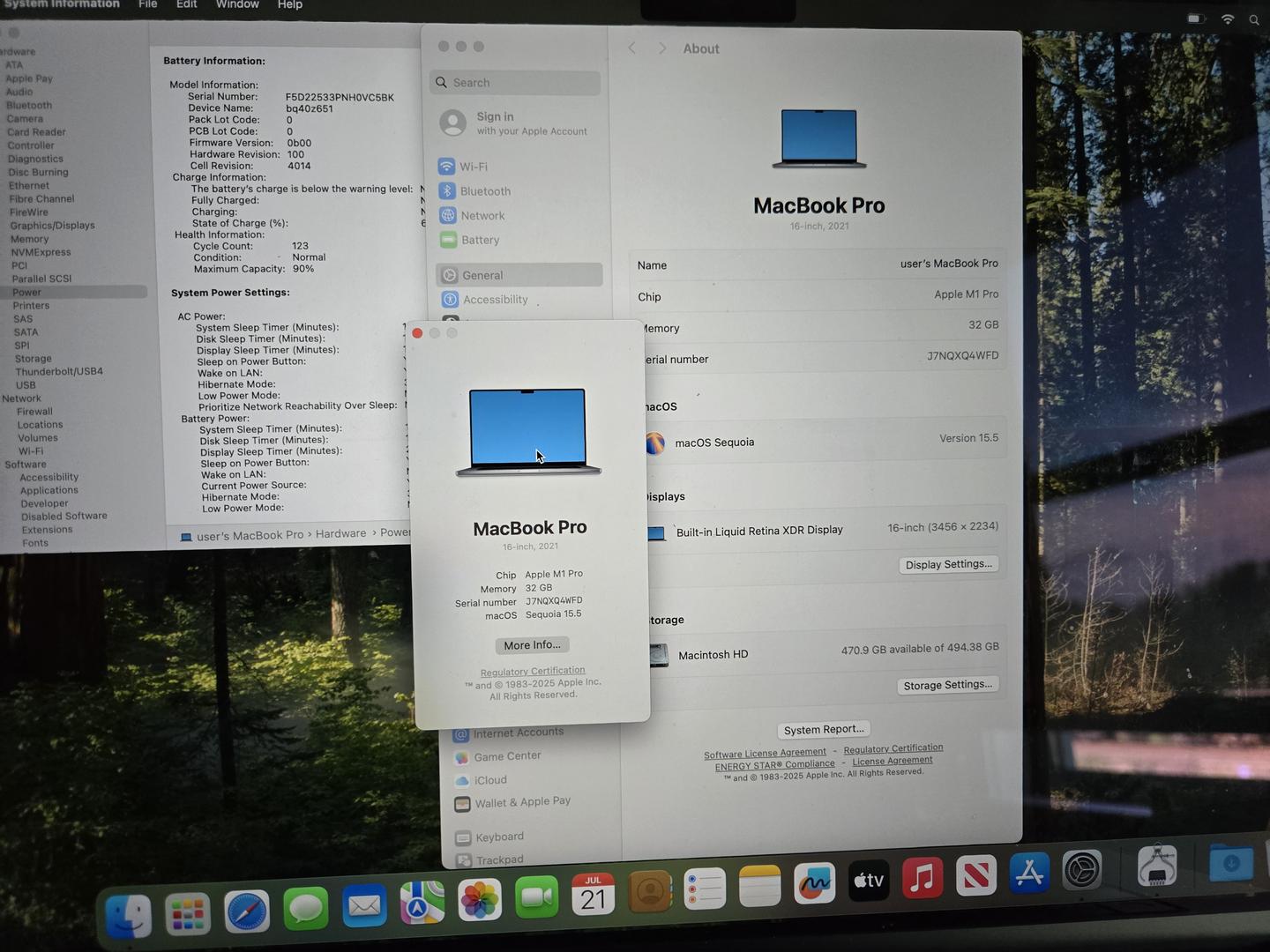
Task: Select Graphics/Displays in System Information sidebar
Action: click(52, 226)
